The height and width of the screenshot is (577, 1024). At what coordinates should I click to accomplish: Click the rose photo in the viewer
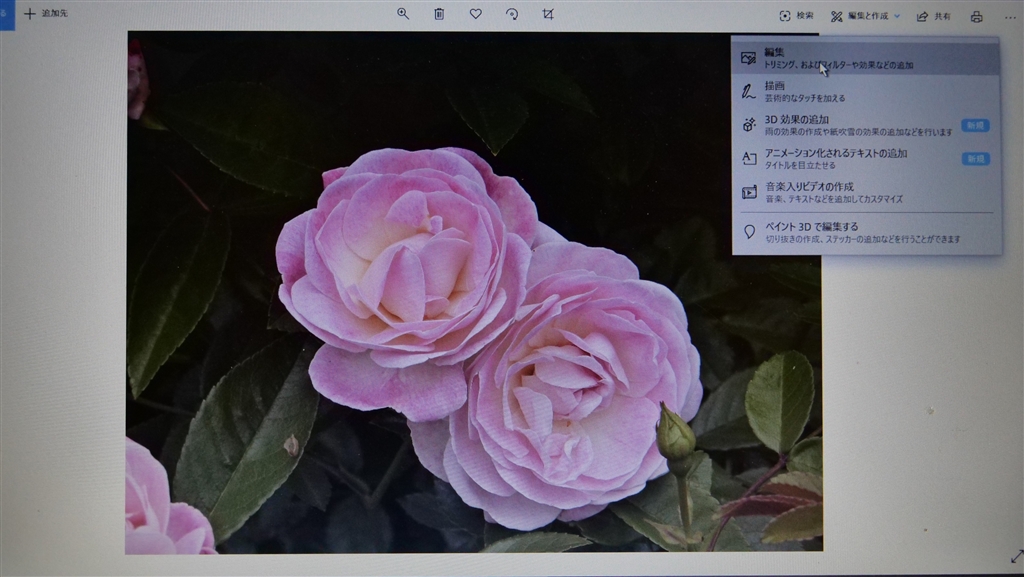(473, 292)
